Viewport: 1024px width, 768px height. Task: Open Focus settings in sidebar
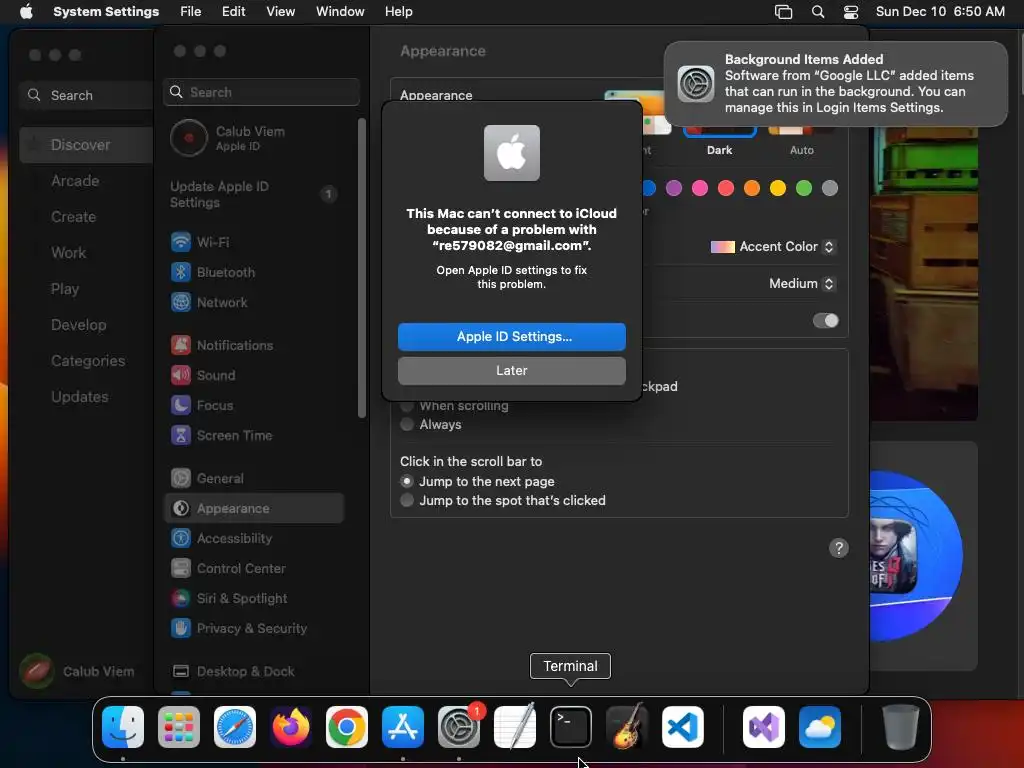click(255, 406)
